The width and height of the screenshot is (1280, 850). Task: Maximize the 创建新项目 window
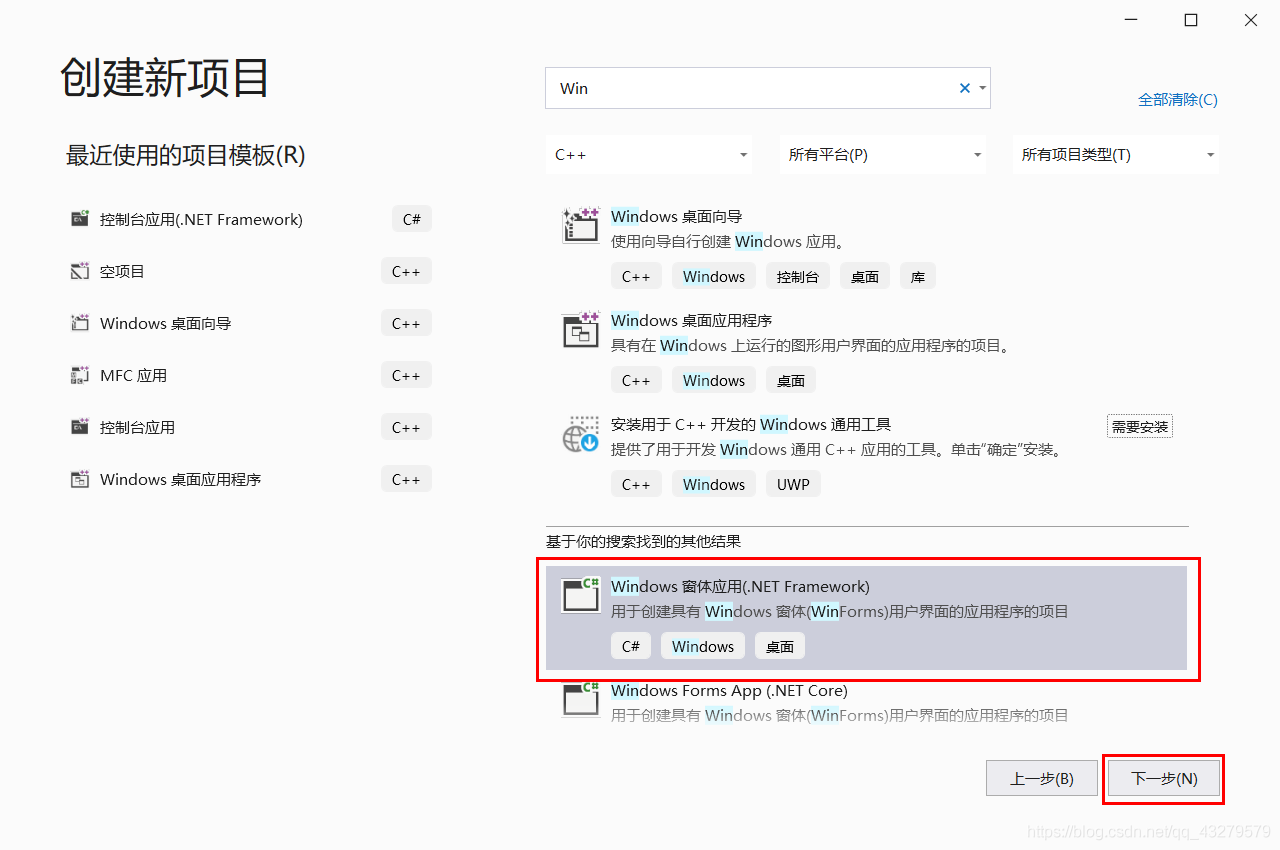pos(1191,20)
